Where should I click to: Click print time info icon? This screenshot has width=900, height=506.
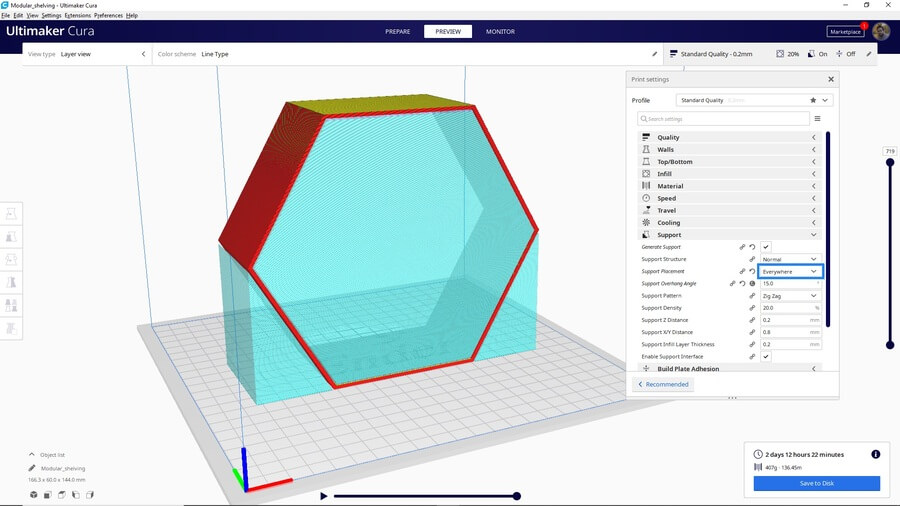tap(875, 454)
